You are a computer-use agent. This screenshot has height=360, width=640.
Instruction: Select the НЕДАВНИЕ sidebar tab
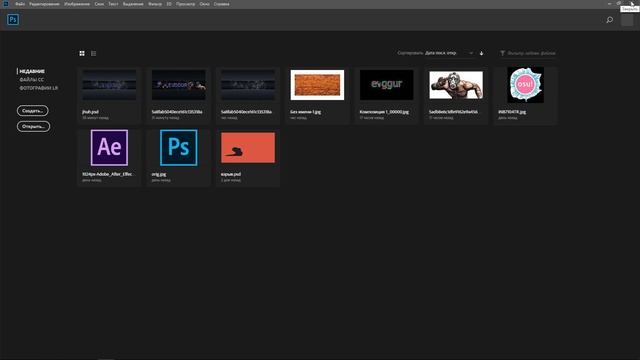pyautogui.click(x=32, y=71)
